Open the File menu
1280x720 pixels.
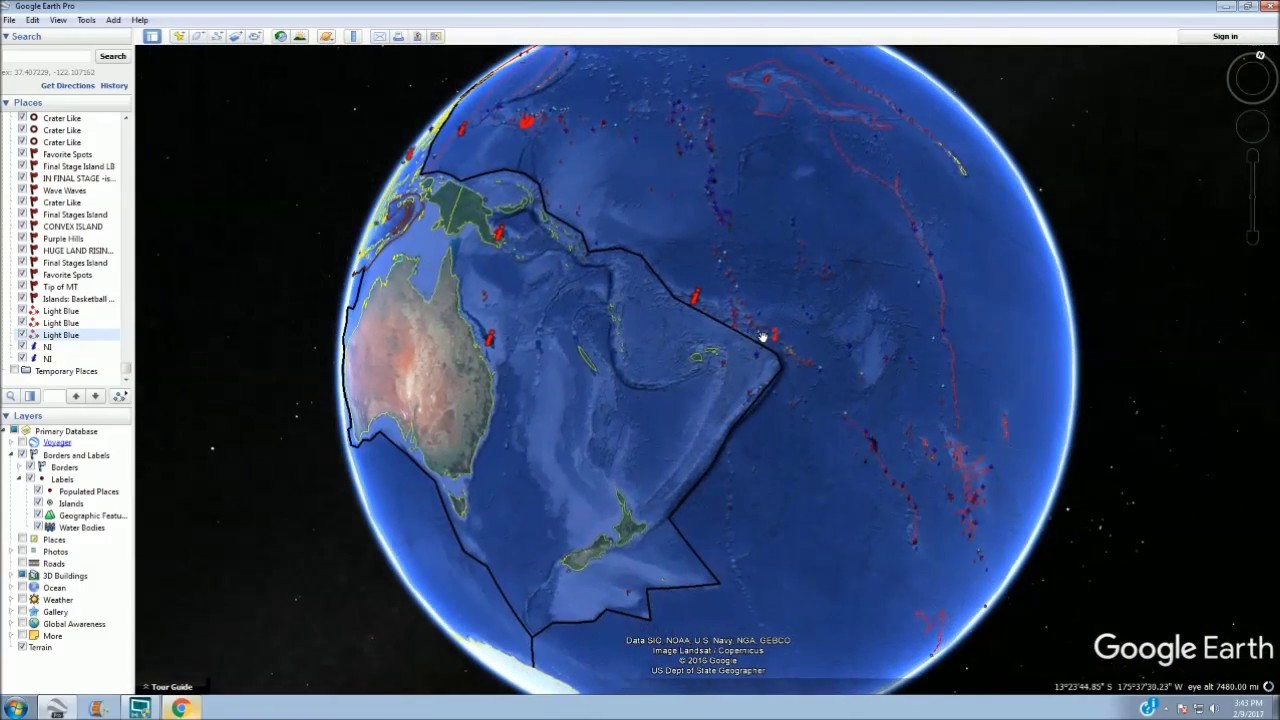click(9, 20)
